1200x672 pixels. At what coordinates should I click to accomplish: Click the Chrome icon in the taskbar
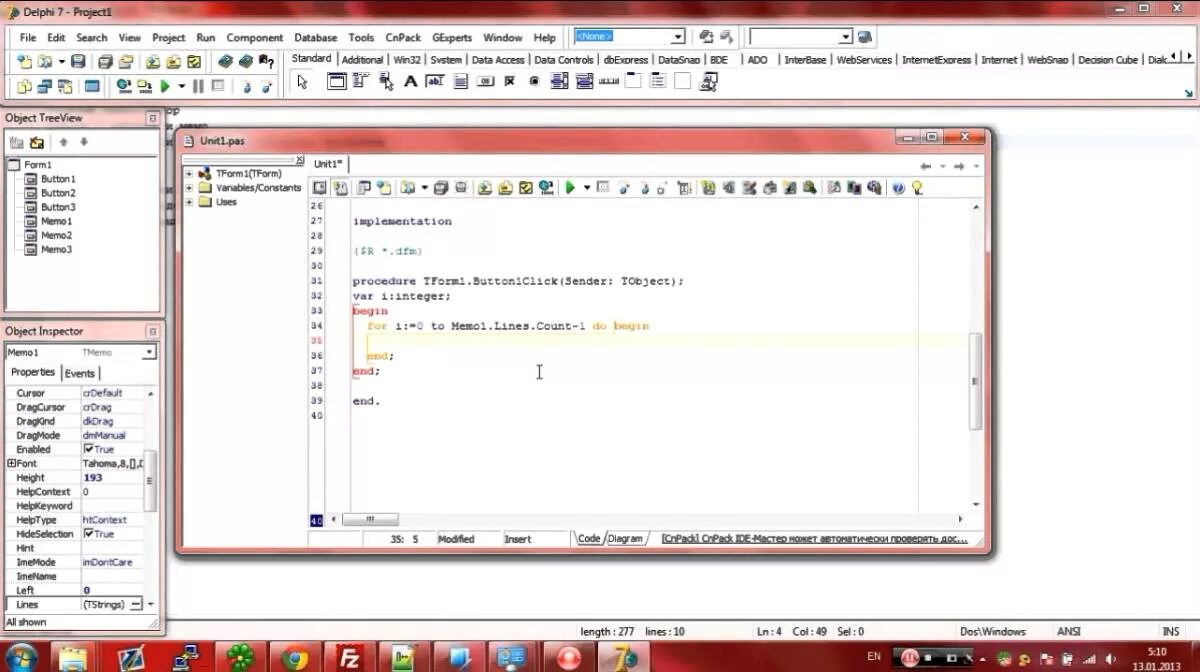tap(294, 657)
